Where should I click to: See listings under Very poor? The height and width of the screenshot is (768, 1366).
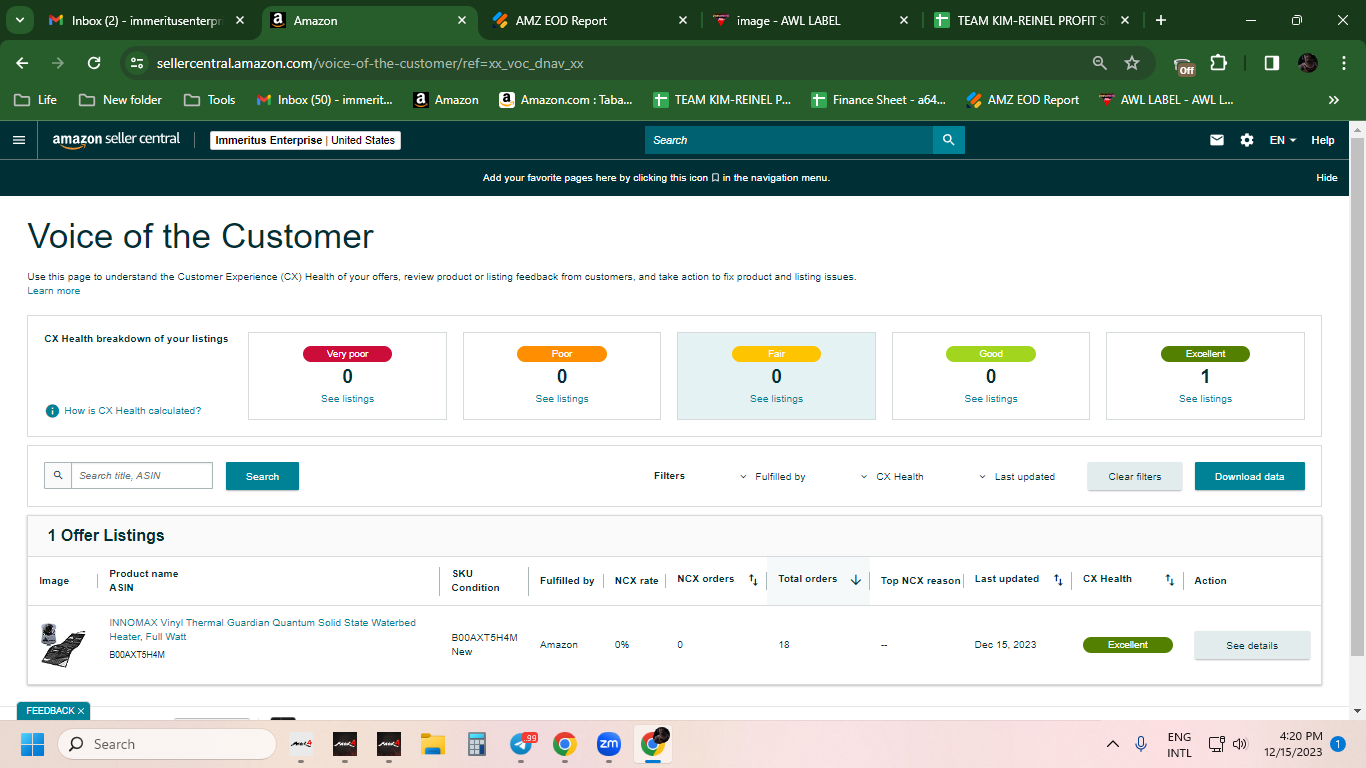348,399
